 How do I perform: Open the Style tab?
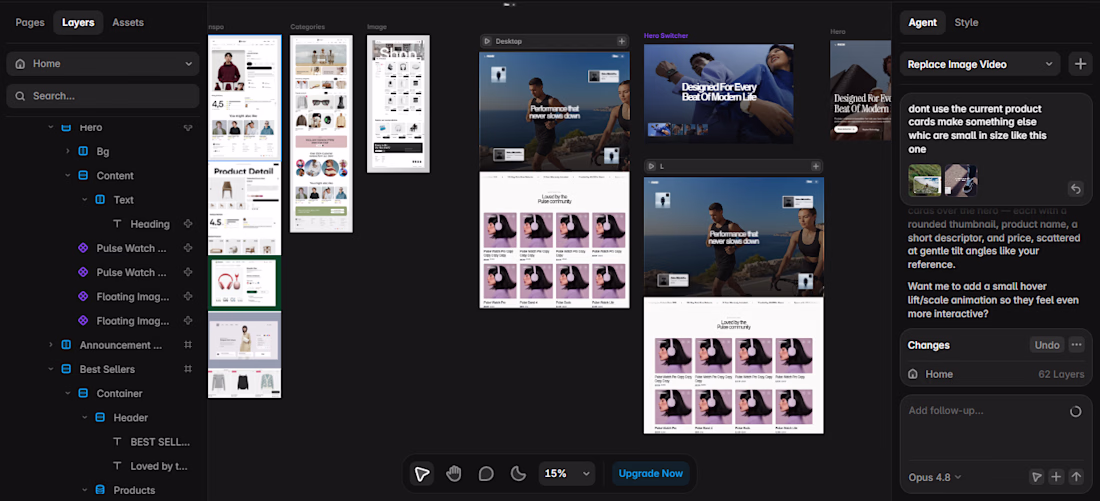(x=966, y=22)
